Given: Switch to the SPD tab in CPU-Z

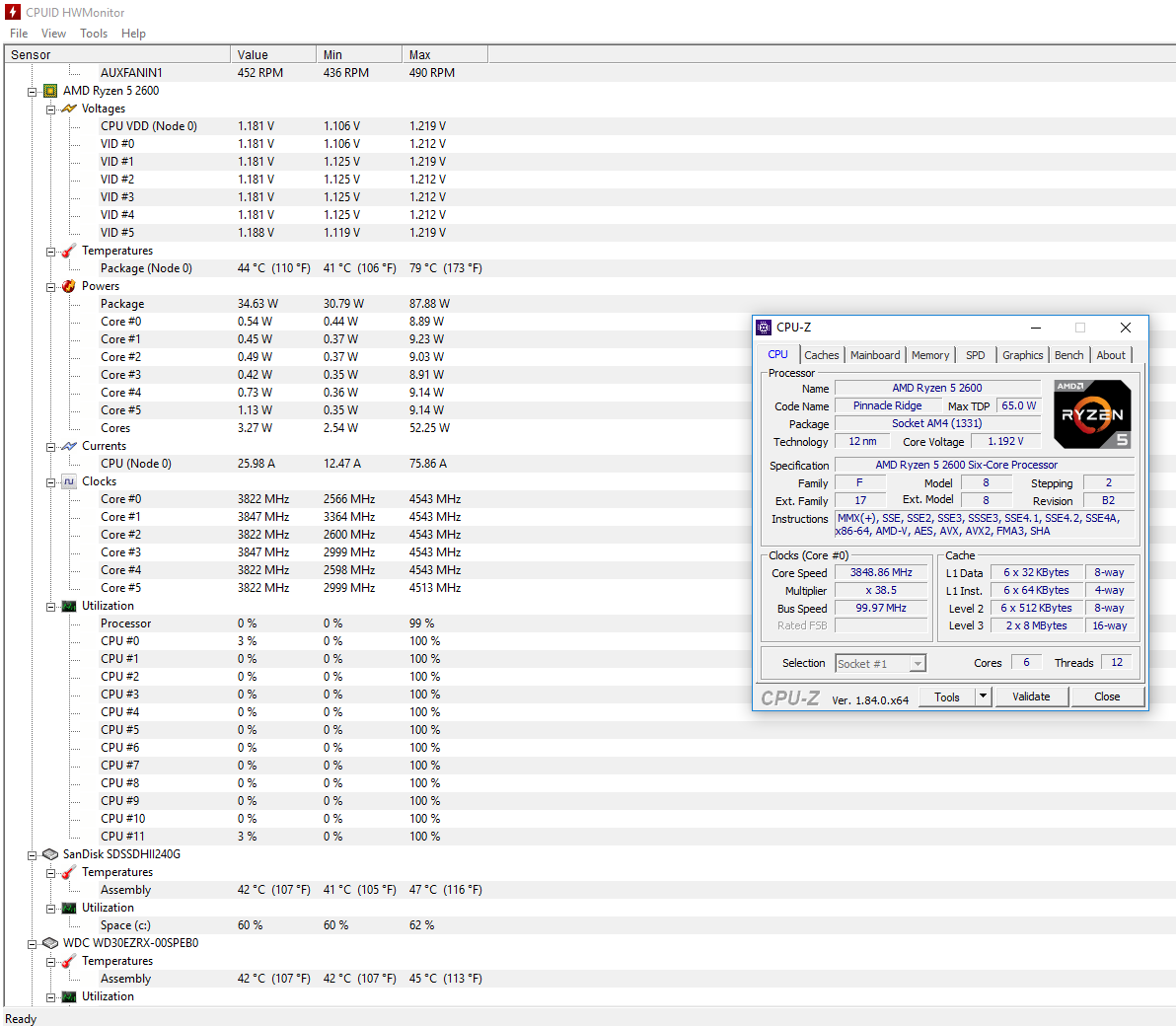Looking at the screenshot, I should tap(975, 355).
